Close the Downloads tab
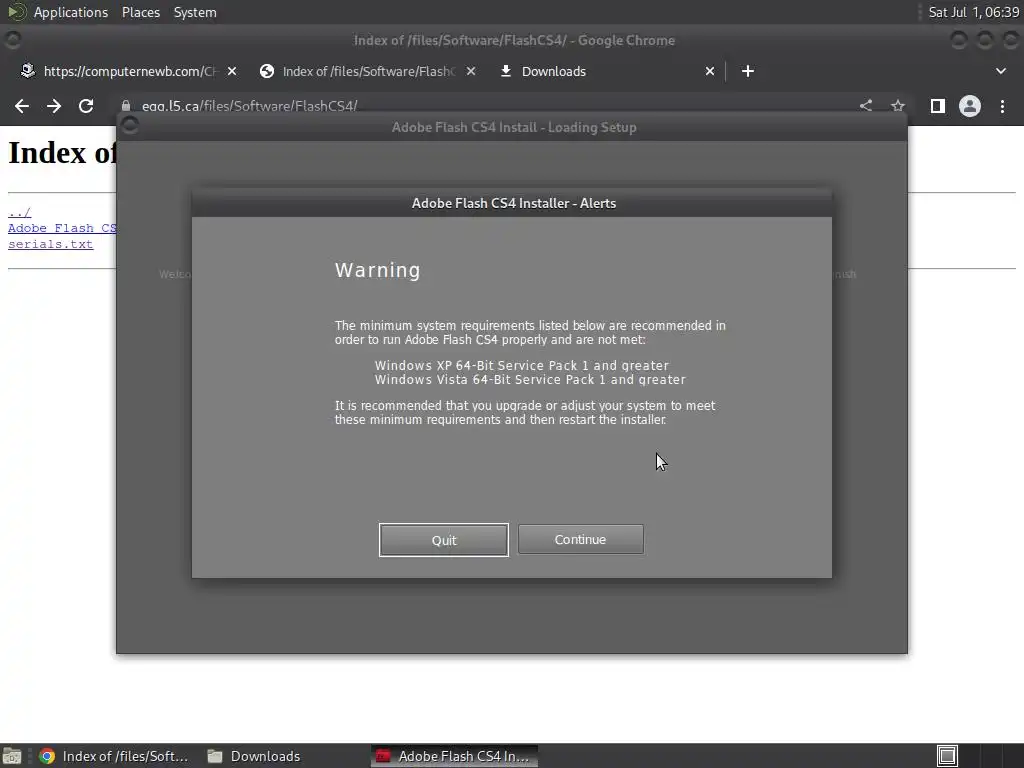 710,71
